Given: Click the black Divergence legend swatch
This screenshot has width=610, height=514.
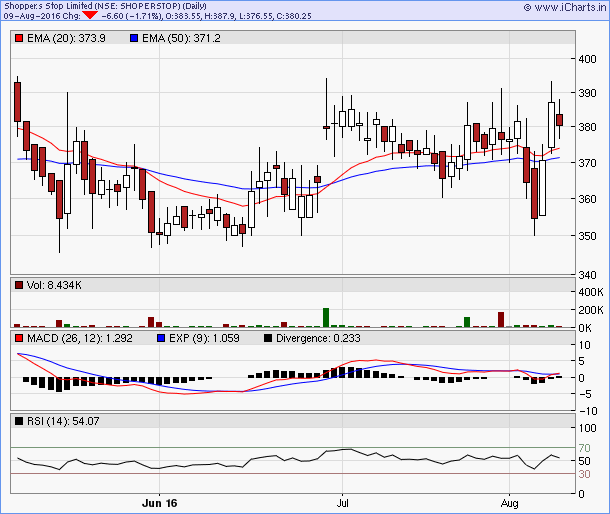Looking at the screenshot, I should click(268, 338).
